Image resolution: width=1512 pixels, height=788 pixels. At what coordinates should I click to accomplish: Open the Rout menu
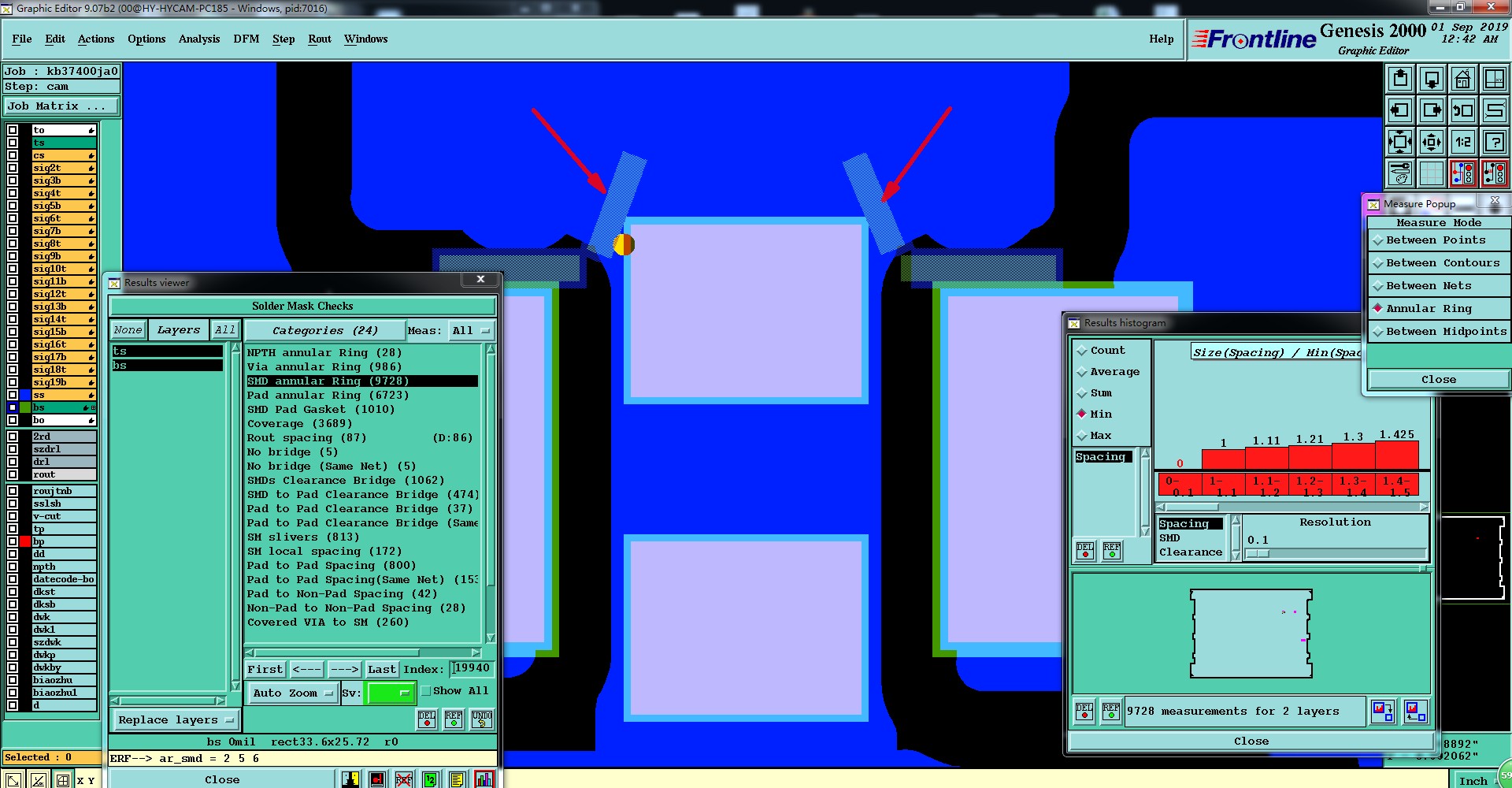click(x=320, y=39)
